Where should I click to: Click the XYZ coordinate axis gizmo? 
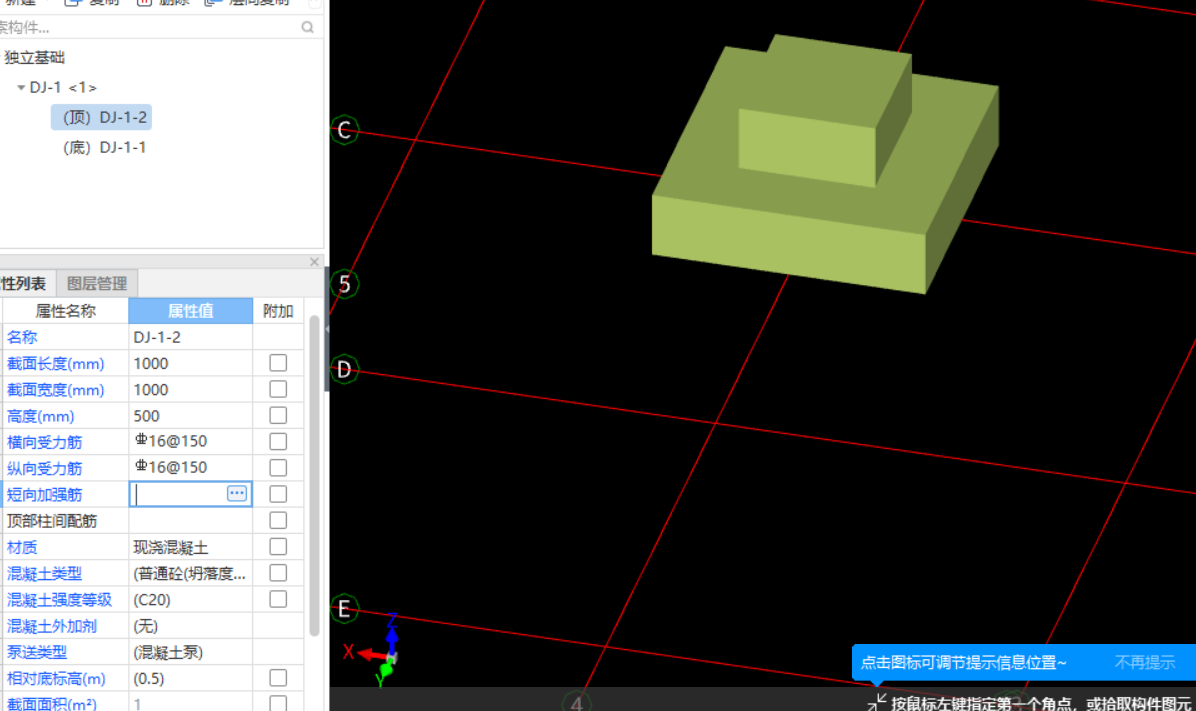(379, 652)
